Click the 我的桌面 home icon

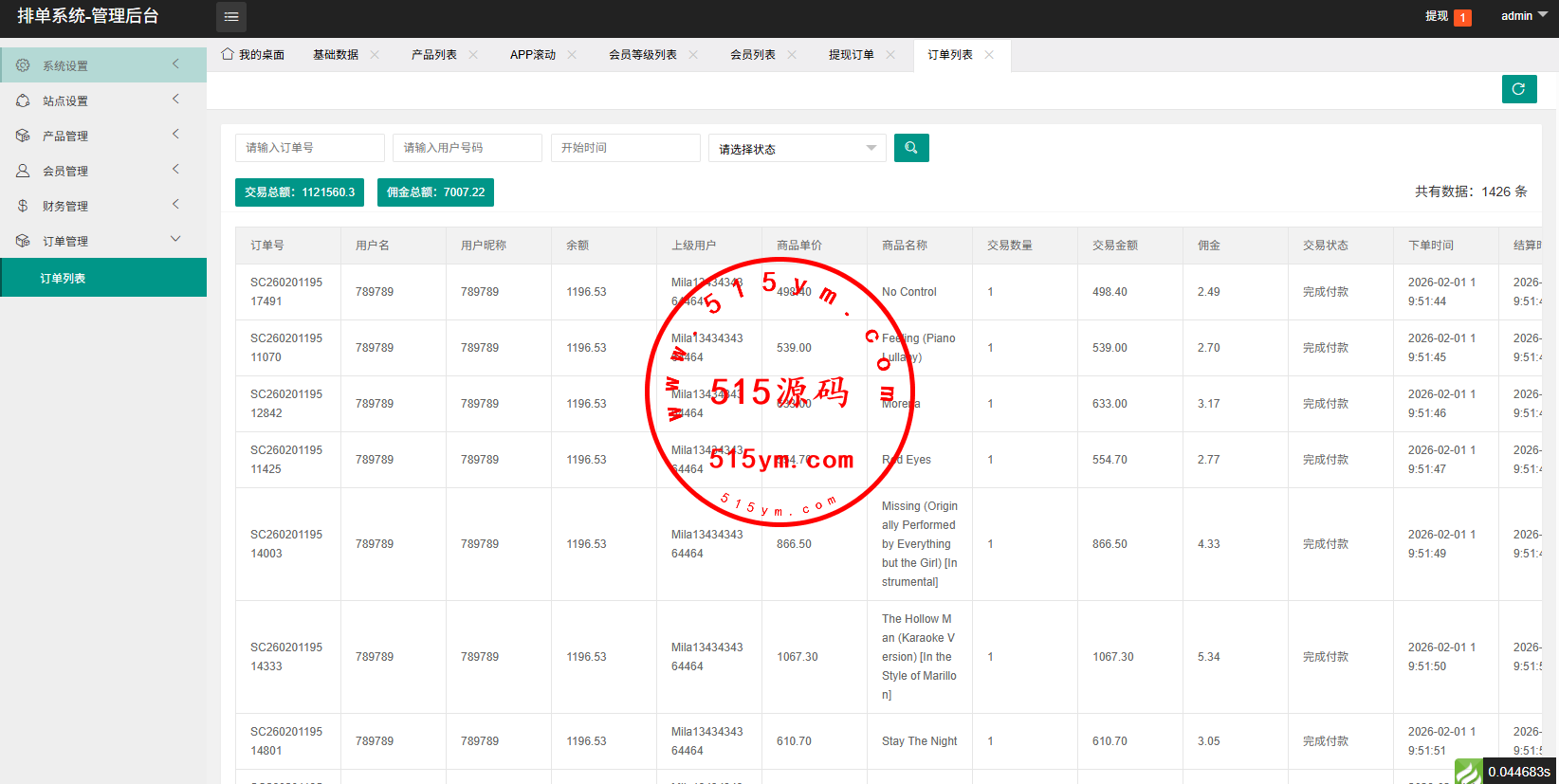click(228, 54)
